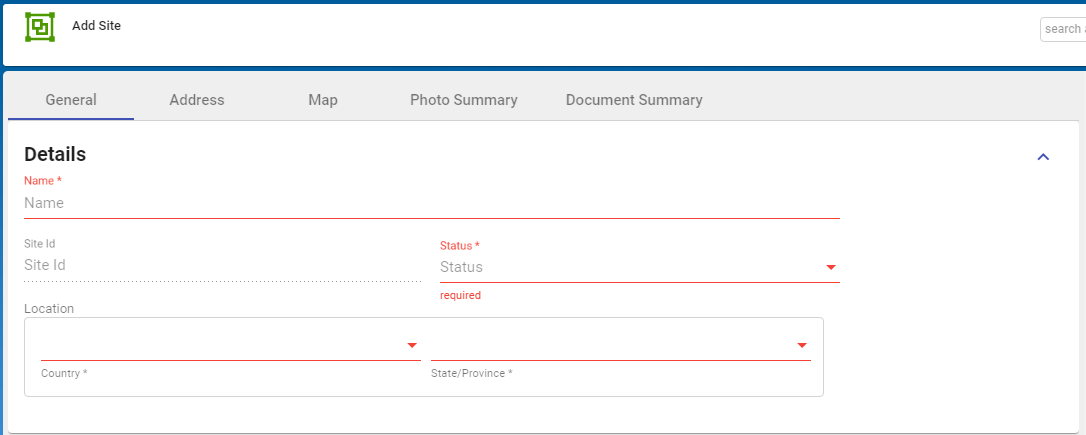
Task: Open the Status combo box
Action: pyautogui.click(x=630, y=268)
